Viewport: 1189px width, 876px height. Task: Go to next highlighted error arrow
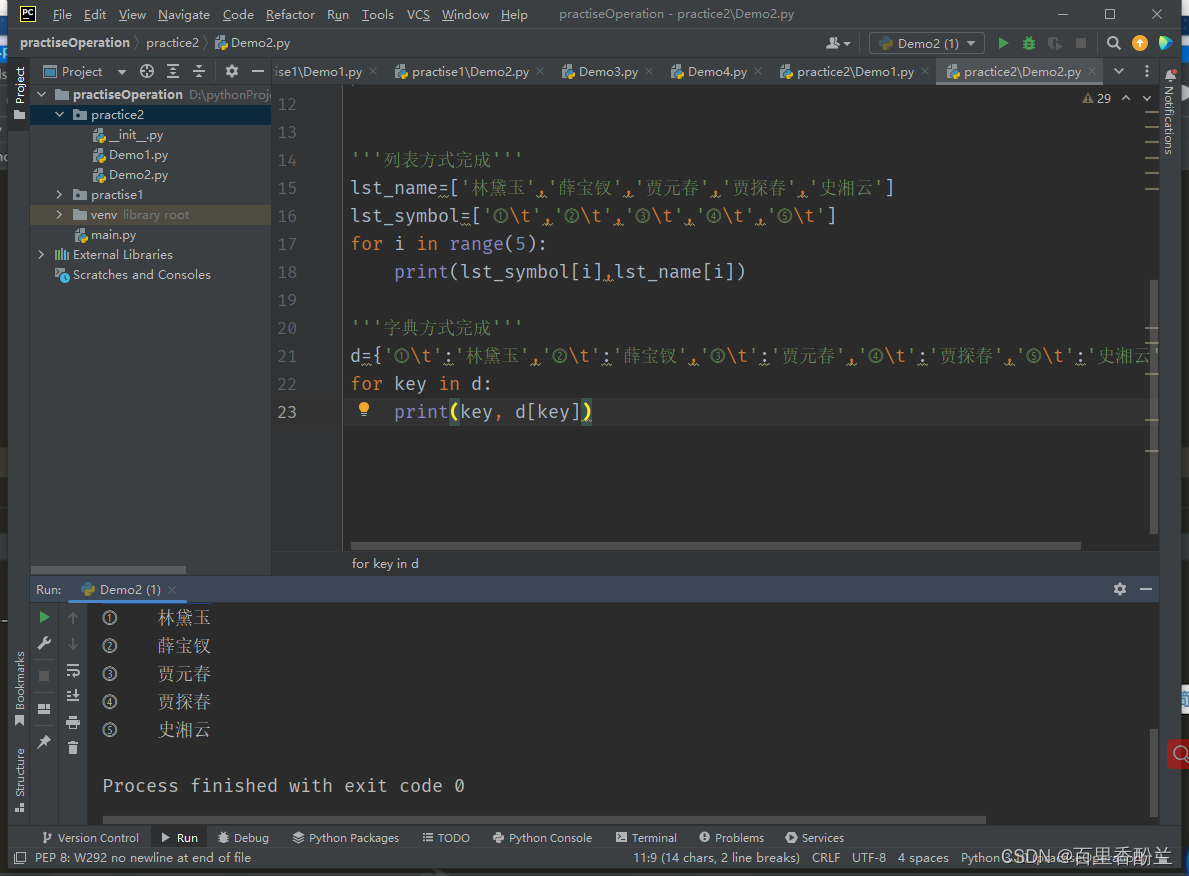point(1147,99)
